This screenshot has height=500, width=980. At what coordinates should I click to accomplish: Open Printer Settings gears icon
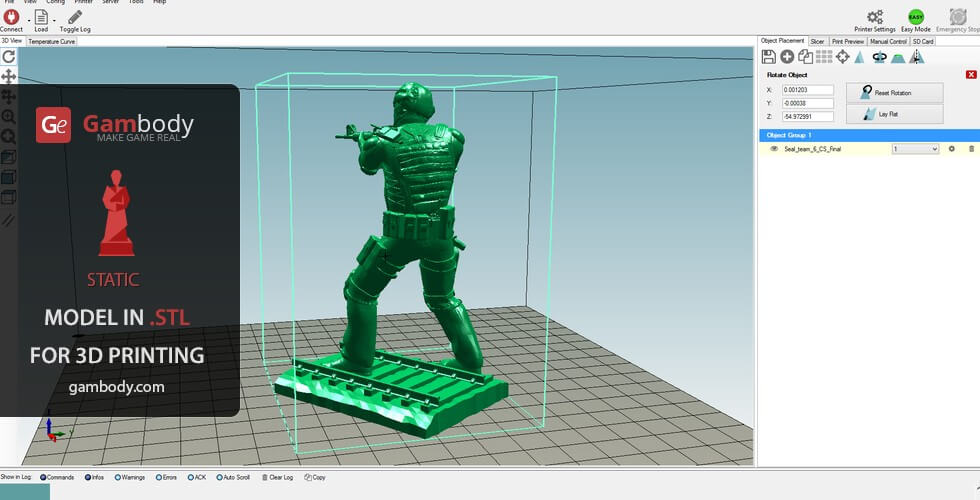pyautogui.click(x=874, y=17)
